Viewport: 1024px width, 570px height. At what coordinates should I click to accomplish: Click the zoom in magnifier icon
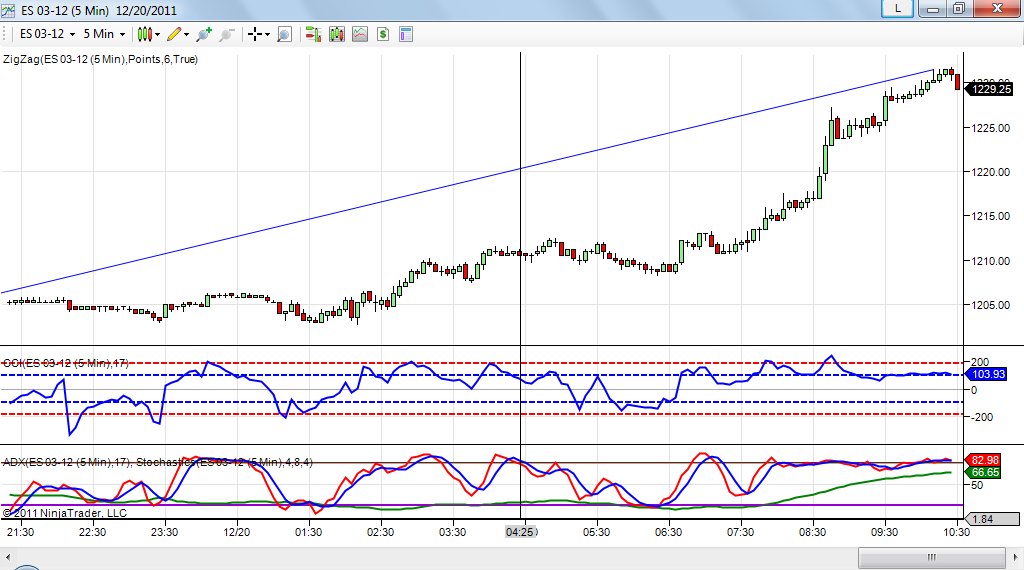(204, 34)
